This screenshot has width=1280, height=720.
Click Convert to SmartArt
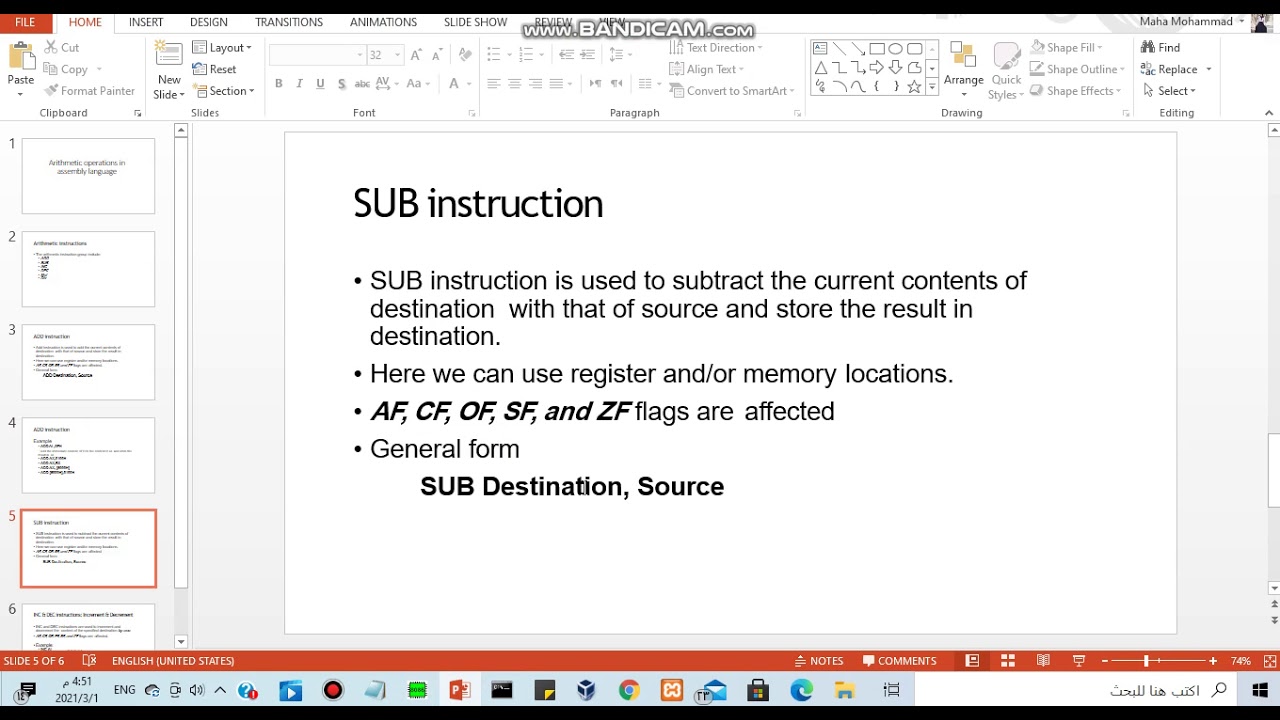coord(731,91)
